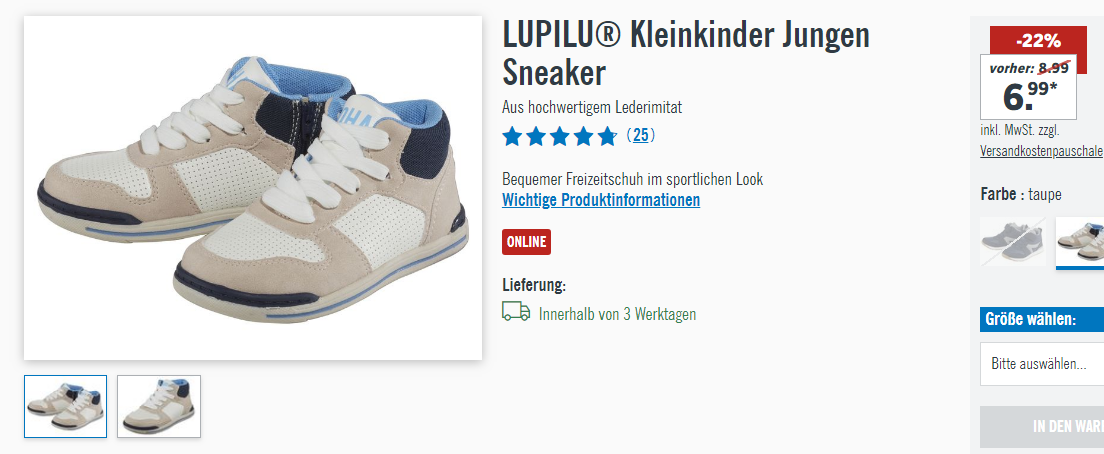
Task: Click the fifth rating star
Action: tap(607, 137)
